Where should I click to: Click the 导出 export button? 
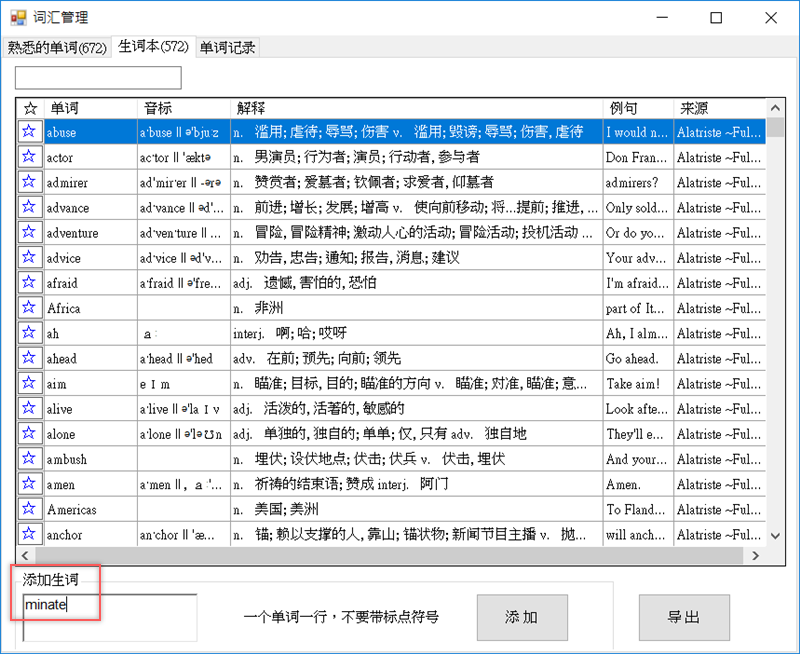(x=683, y=617)
